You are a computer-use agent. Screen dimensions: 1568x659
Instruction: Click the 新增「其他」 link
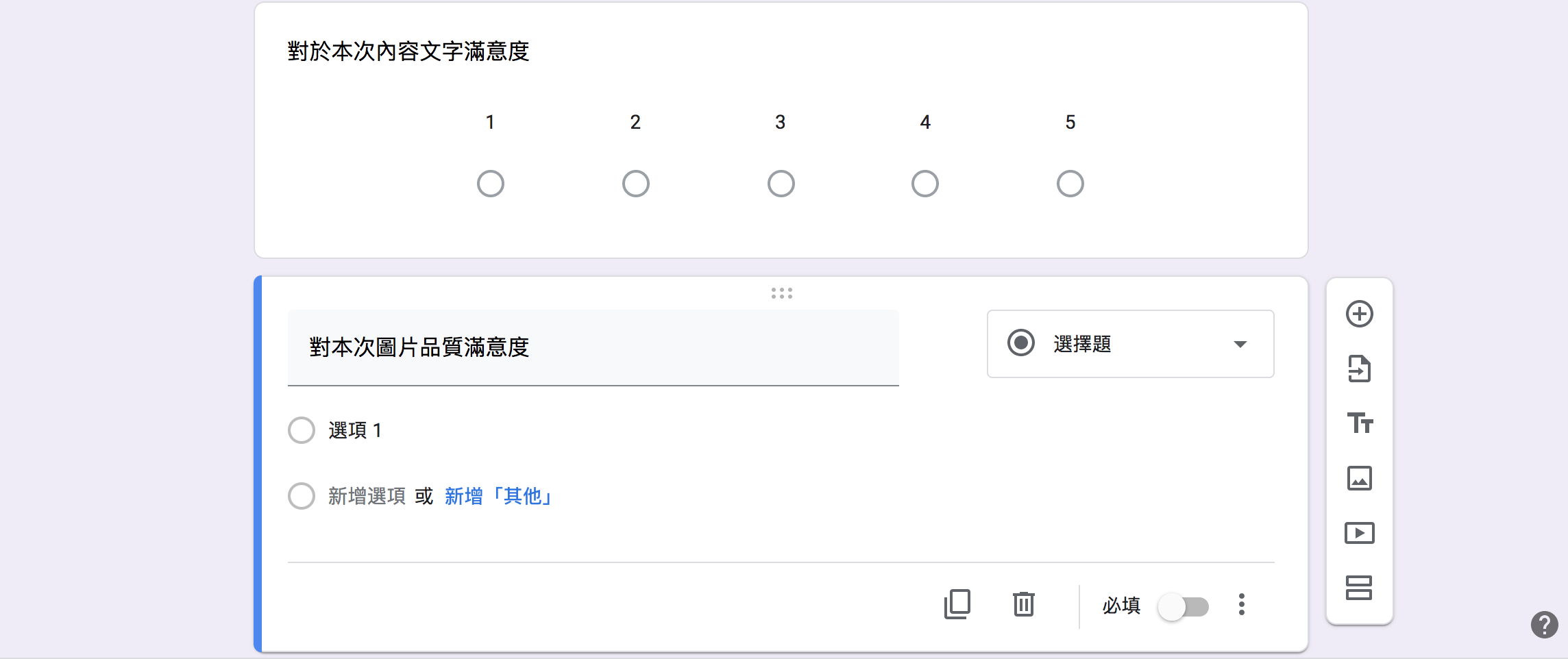click(x=498, y=496)
